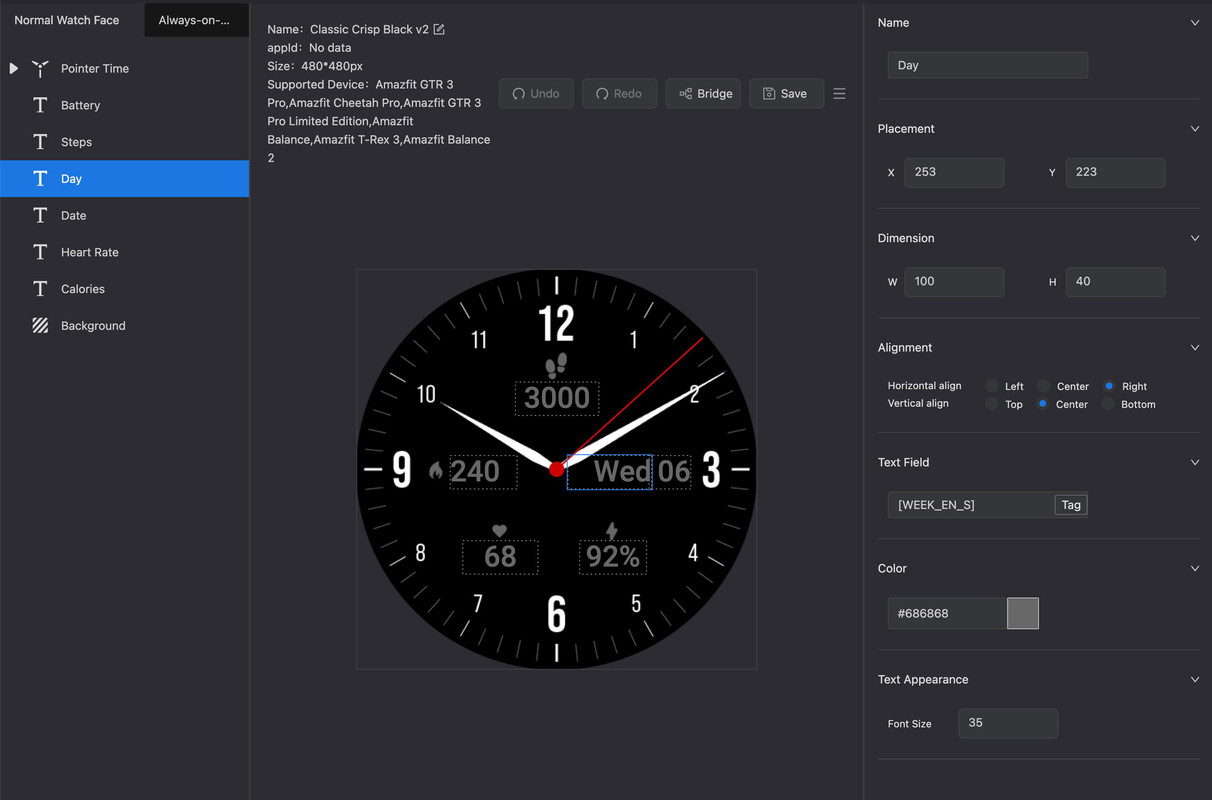The width and height of the screenshot is (1212, 800).
Task: Collapse the Color section
Action: (x=1194, y=569)
